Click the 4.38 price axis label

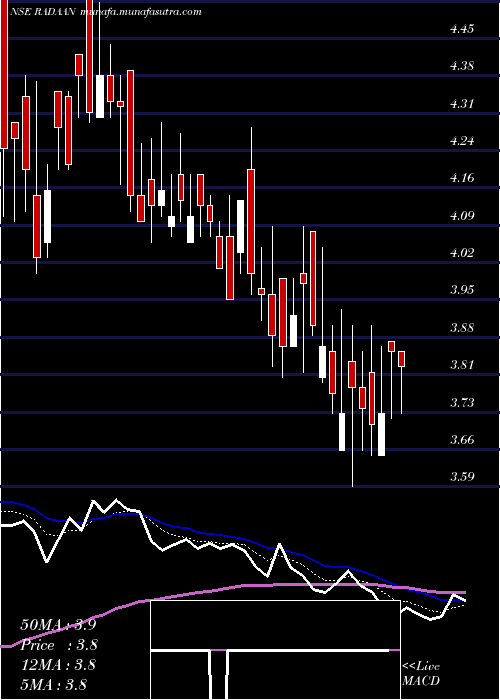462,67
